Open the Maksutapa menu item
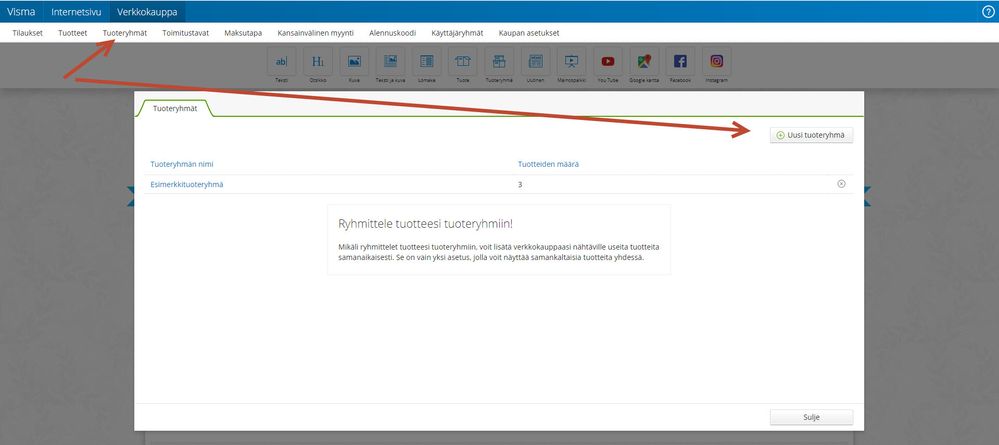 click(243, 33)
